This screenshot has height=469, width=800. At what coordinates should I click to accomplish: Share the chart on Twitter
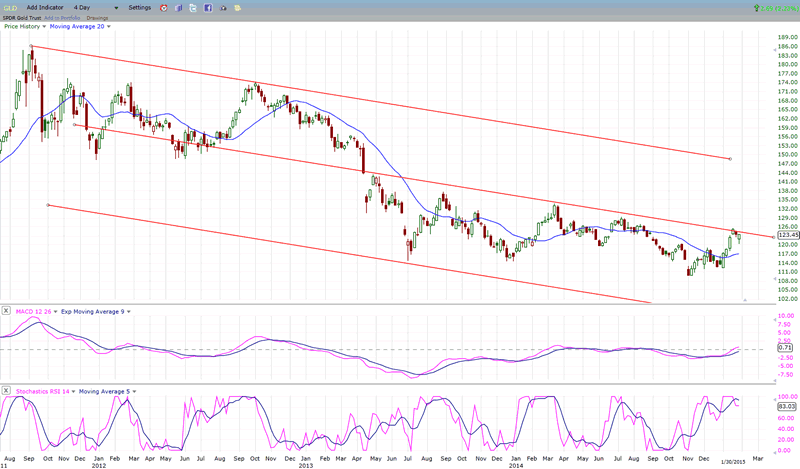[x=193, y=7]
